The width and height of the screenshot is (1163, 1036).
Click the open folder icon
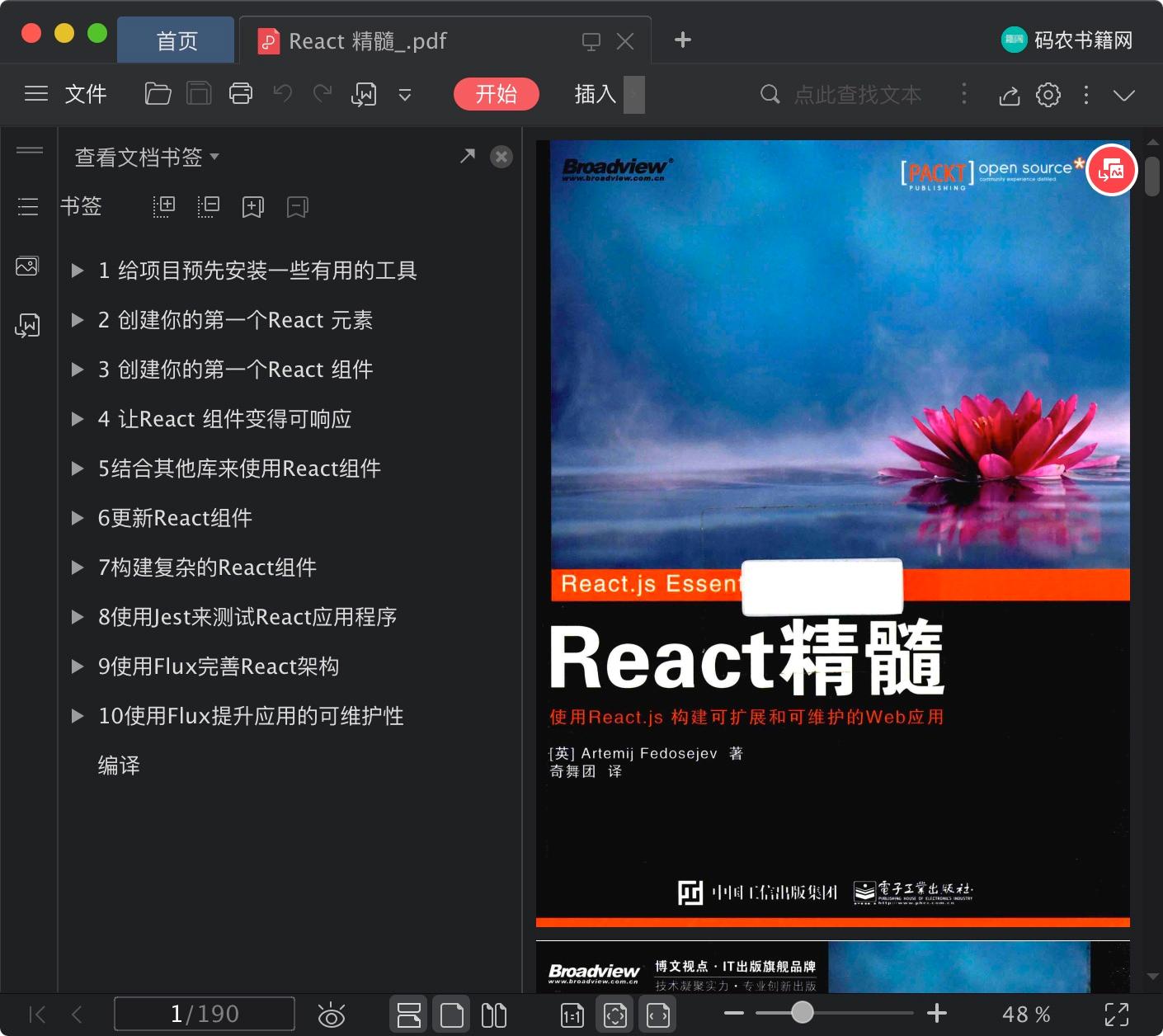158,94
